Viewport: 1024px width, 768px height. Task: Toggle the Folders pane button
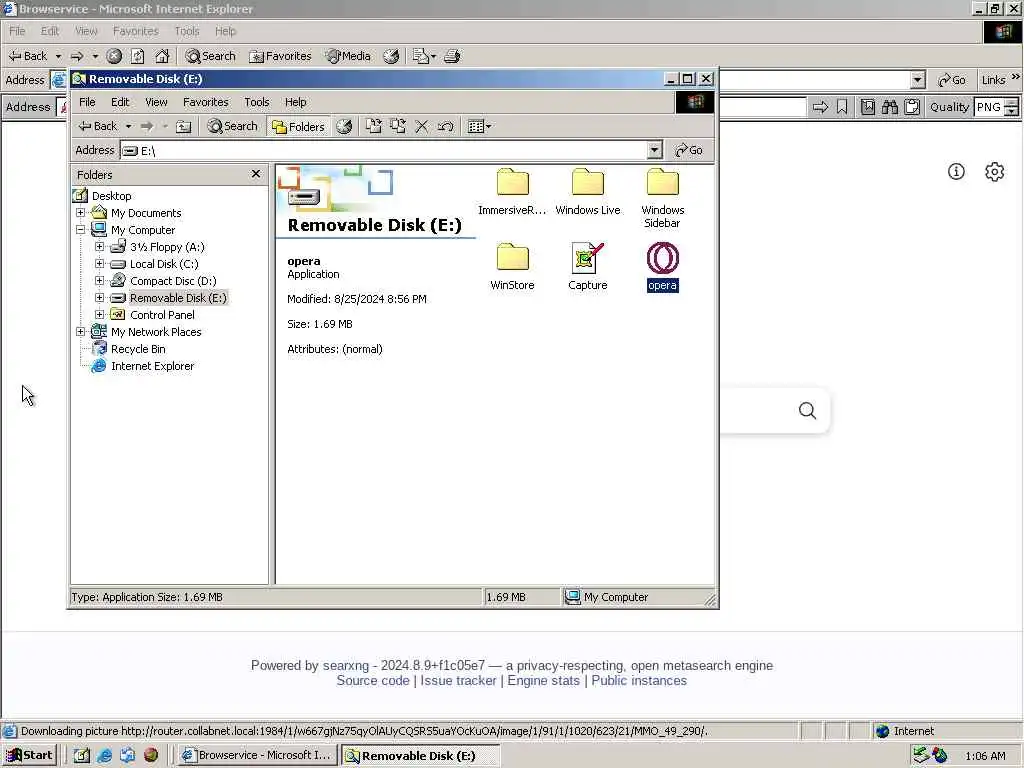298,126
